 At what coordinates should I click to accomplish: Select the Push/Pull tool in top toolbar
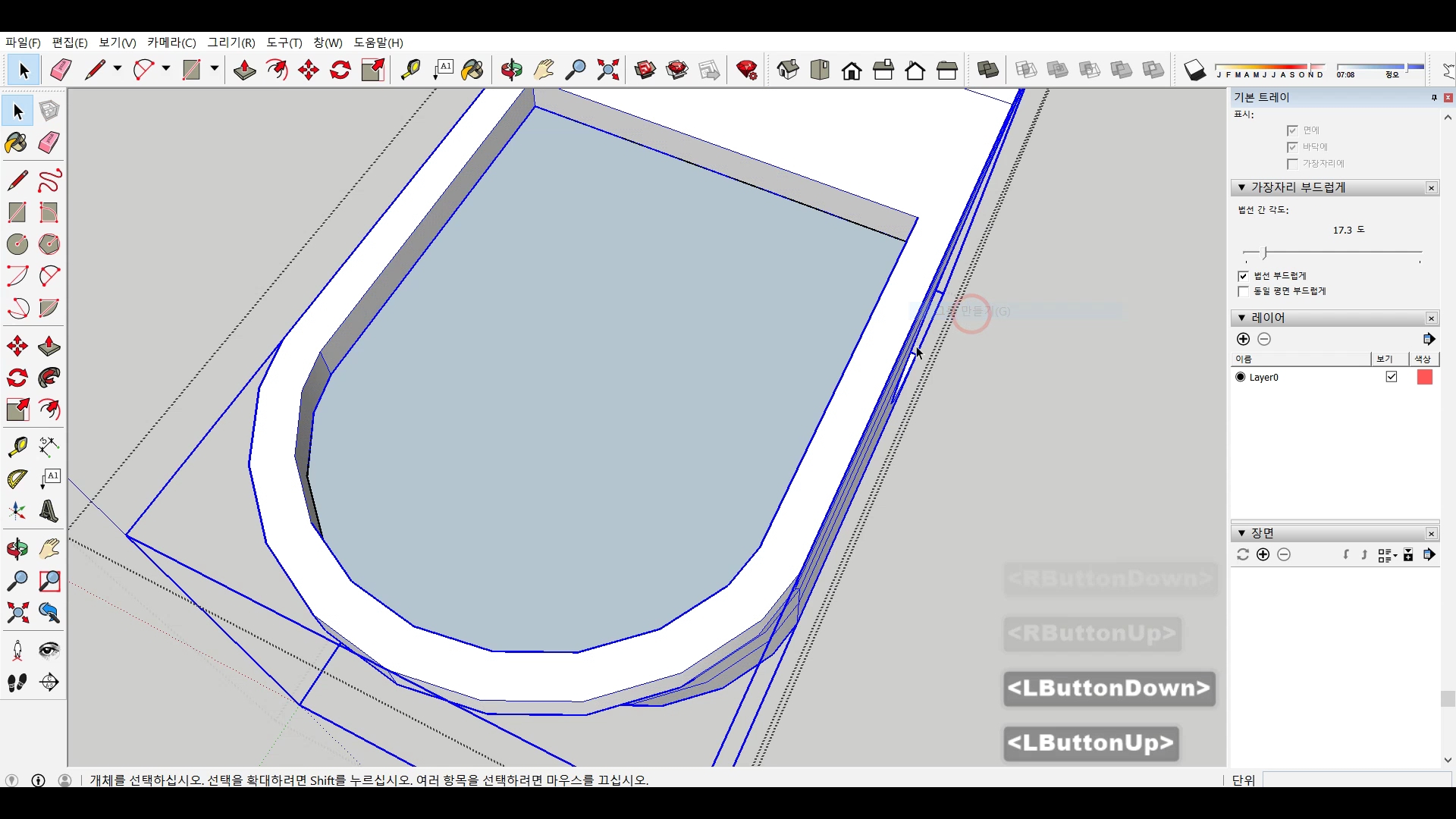point(244,71)
